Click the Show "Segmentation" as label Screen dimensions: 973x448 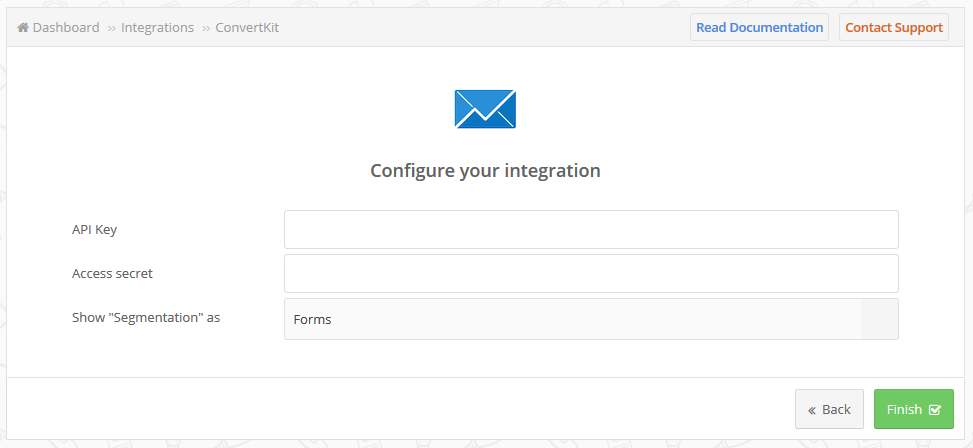click(146, 318)
